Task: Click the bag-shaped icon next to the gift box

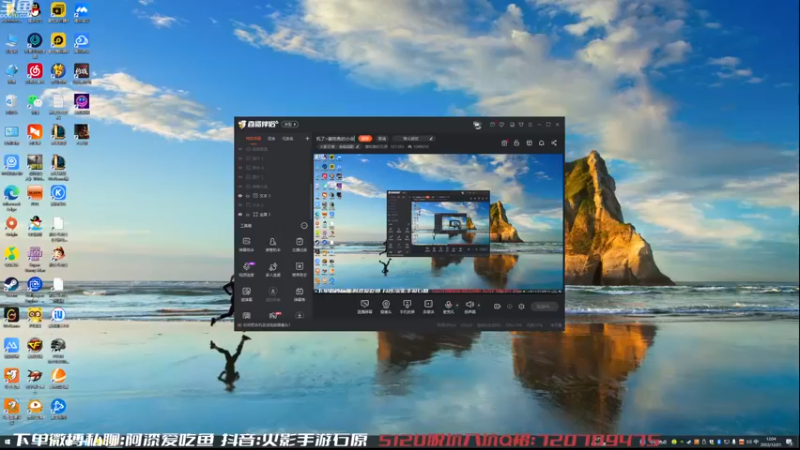Action: tap(516, 143)
